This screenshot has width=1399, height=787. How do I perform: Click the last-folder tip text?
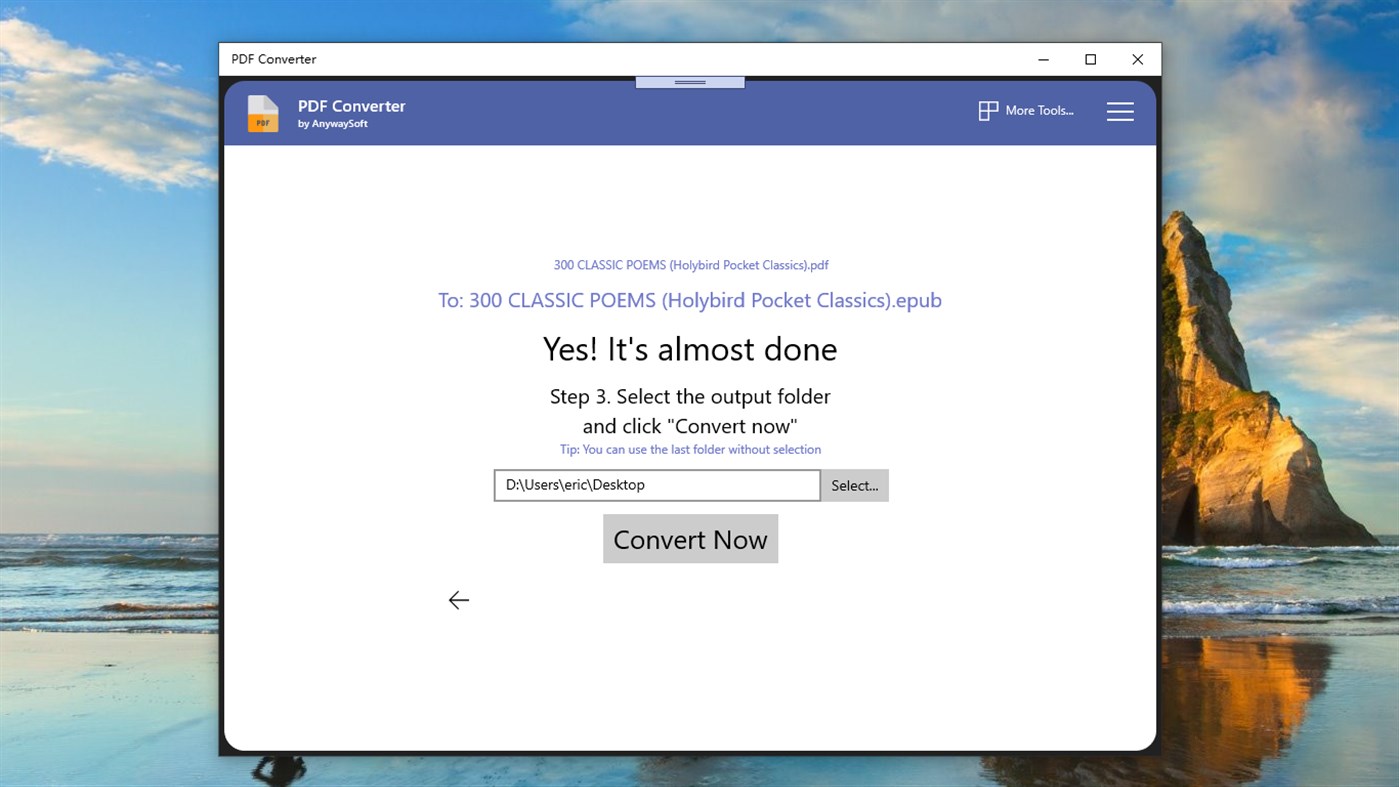click(690, 449)
